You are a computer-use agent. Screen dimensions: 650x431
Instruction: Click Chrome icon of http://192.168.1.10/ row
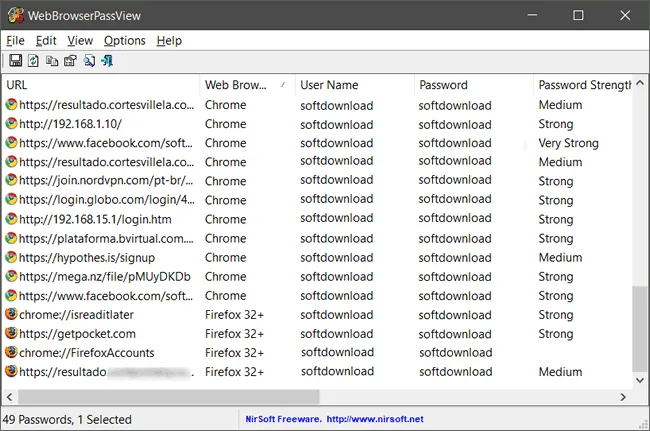[11, 123]
